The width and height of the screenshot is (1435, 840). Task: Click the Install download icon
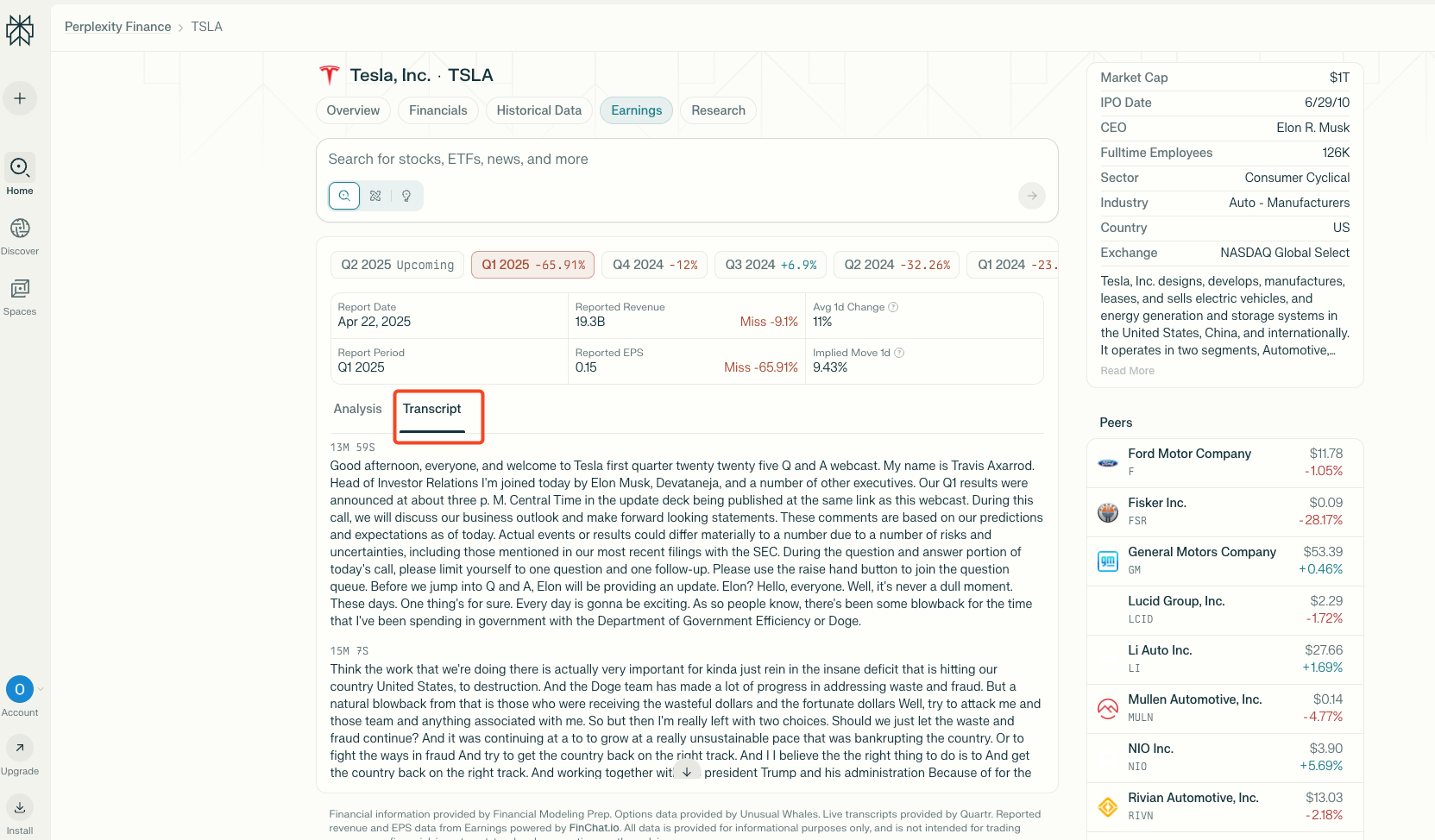click(x=20, y=808)
